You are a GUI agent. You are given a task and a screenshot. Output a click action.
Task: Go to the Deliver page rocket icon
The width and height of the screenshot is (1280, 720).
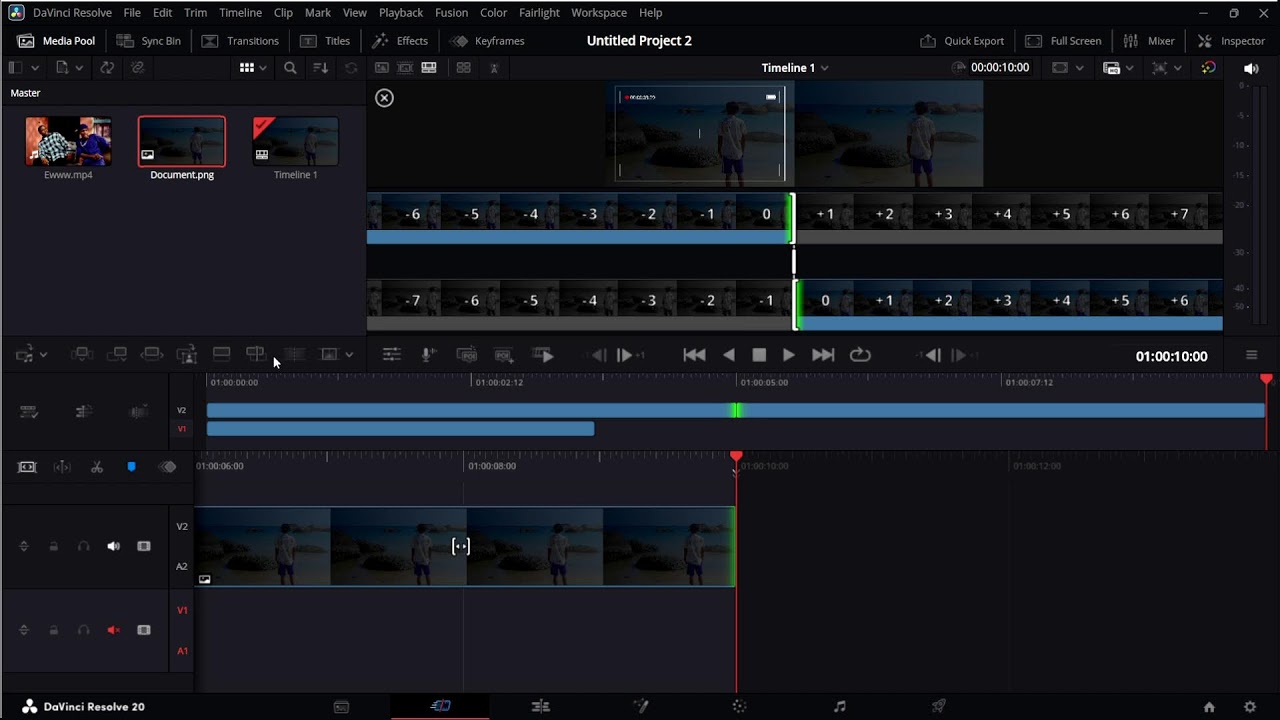938,706
